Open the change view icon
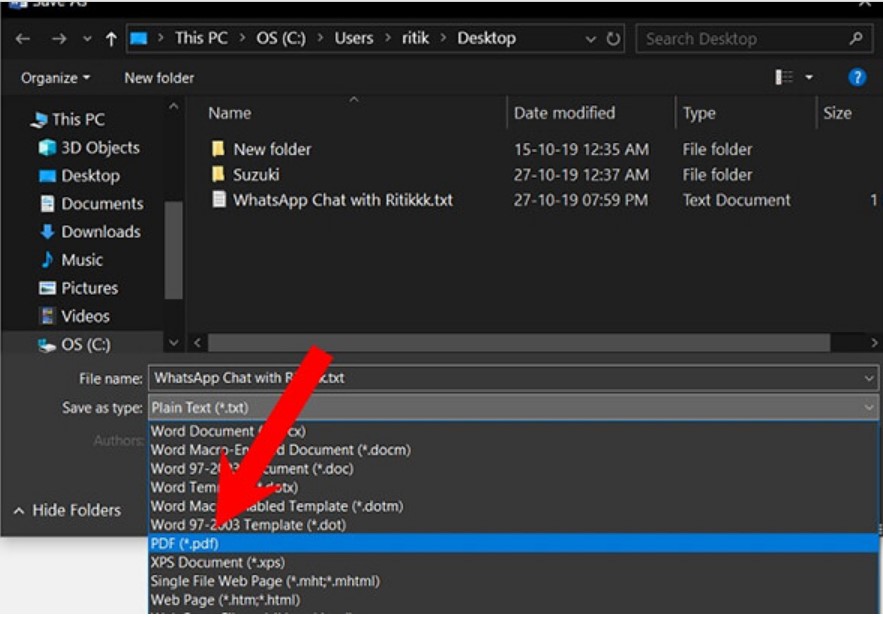 [785, 77]
